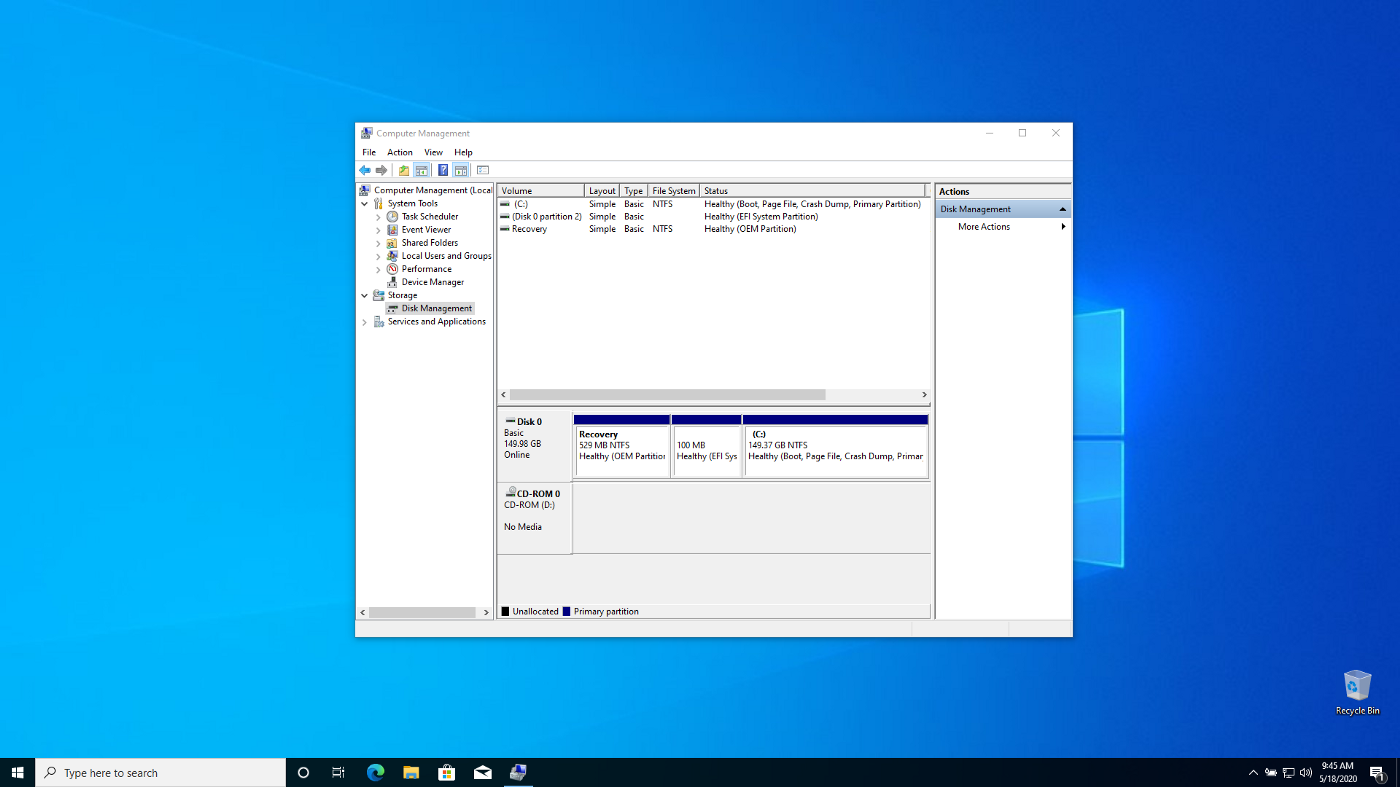Open Task View from the taskbar

click(x=339, y=772)
